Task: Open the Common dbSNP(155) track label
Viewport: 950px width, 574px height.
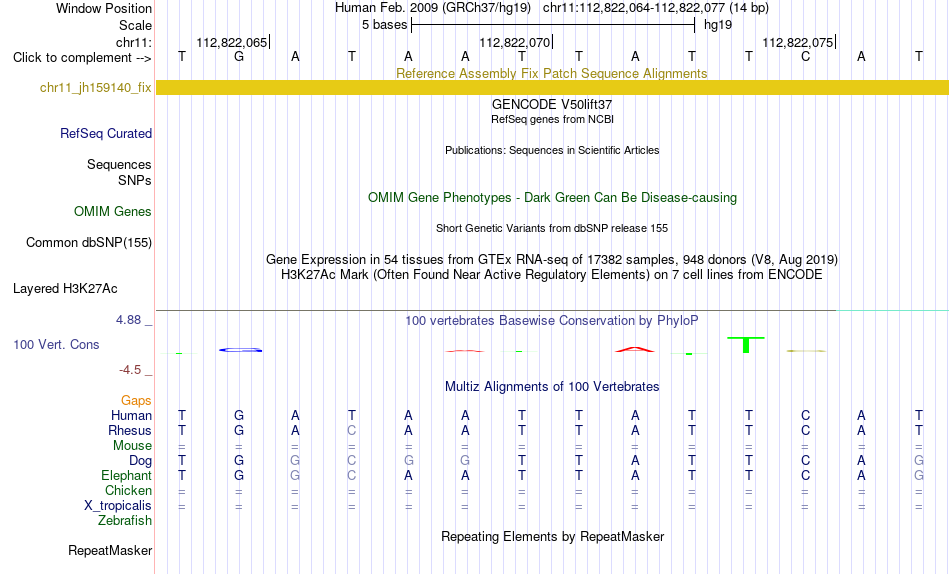Action: (x=88, y=242)
